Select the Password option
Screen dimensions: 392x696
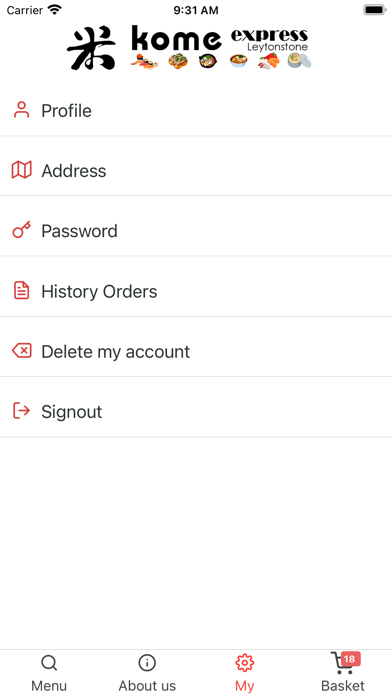coord(196,231)
